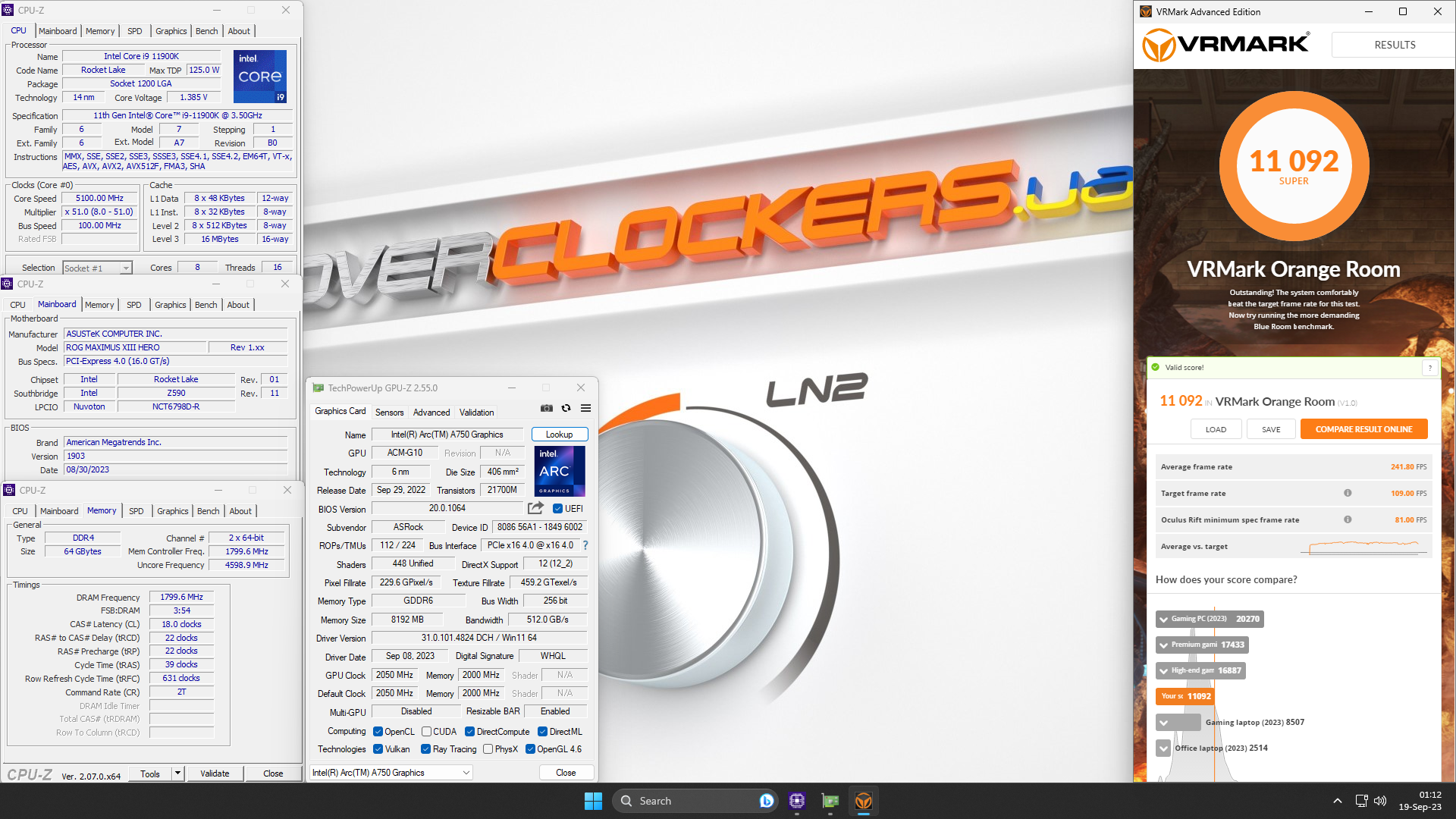This screenshot has width=1456, height=819.
Task: Click the Bus Interface question mark icon
Action: [x=585, y=545]
